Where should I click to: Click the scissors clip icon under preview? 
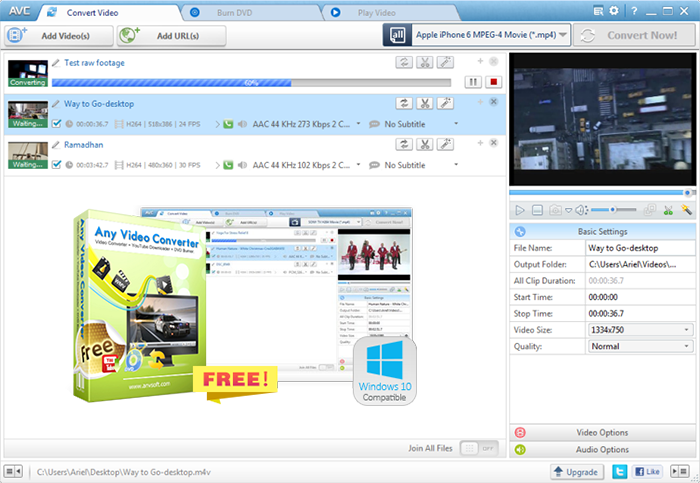(x=668, y=210)
